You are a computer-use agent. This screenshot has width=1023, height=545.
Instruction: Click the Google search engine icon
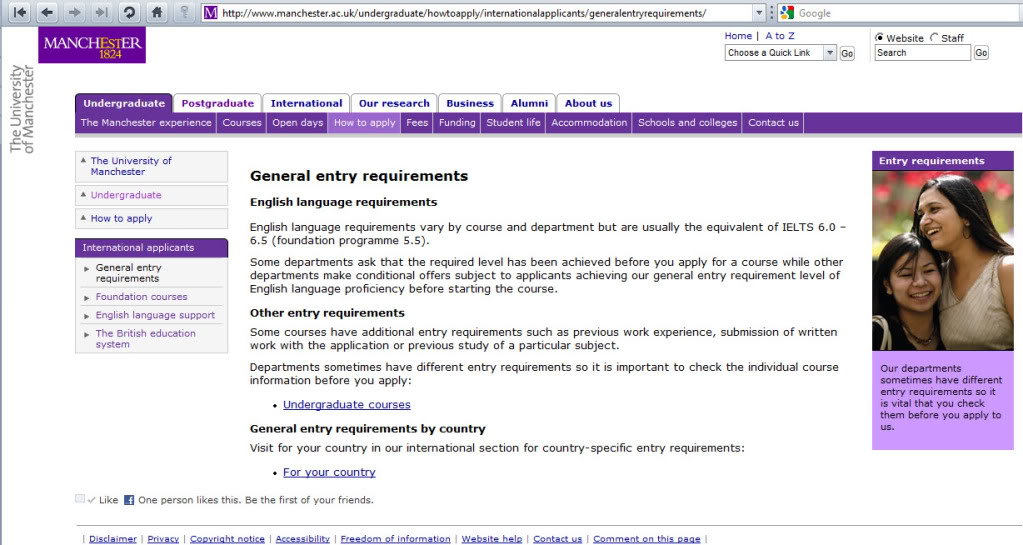[787, 12]
